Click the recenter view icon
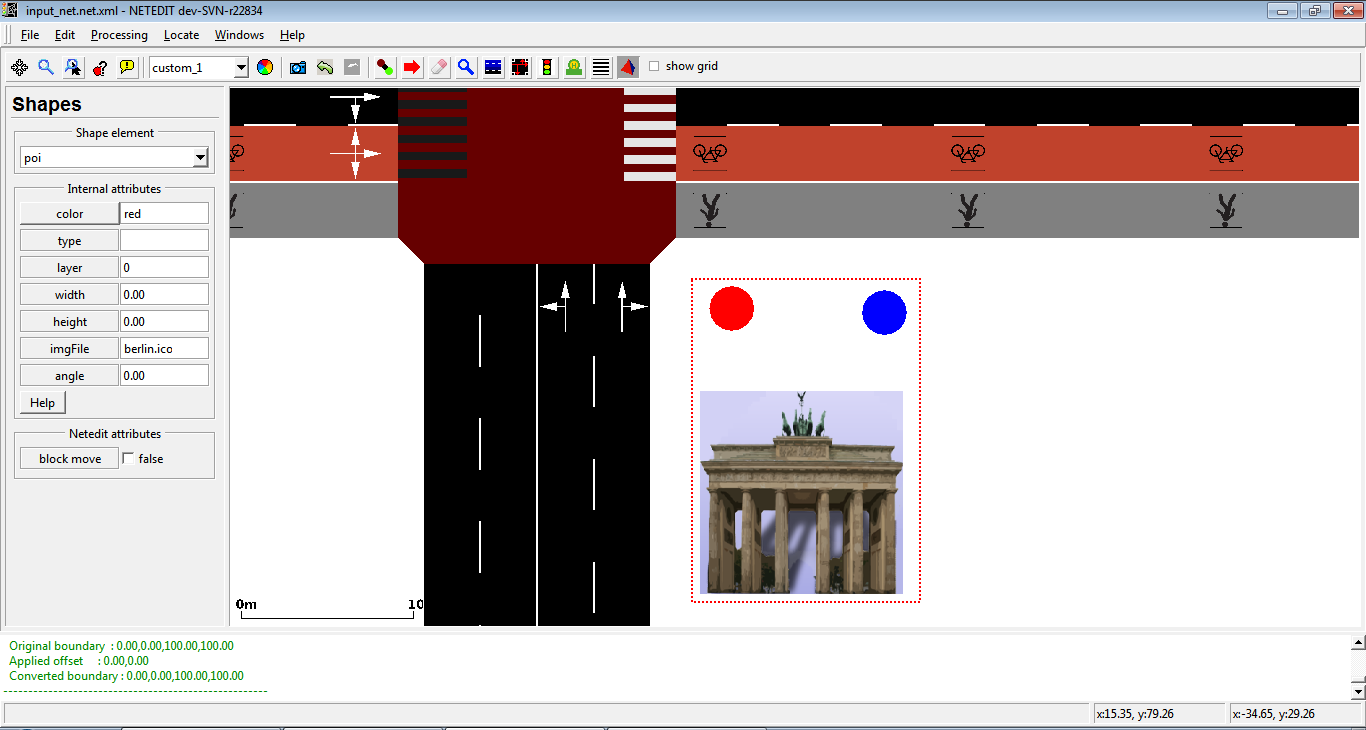The image size is (1366, 730). click(x=19, y=67)
